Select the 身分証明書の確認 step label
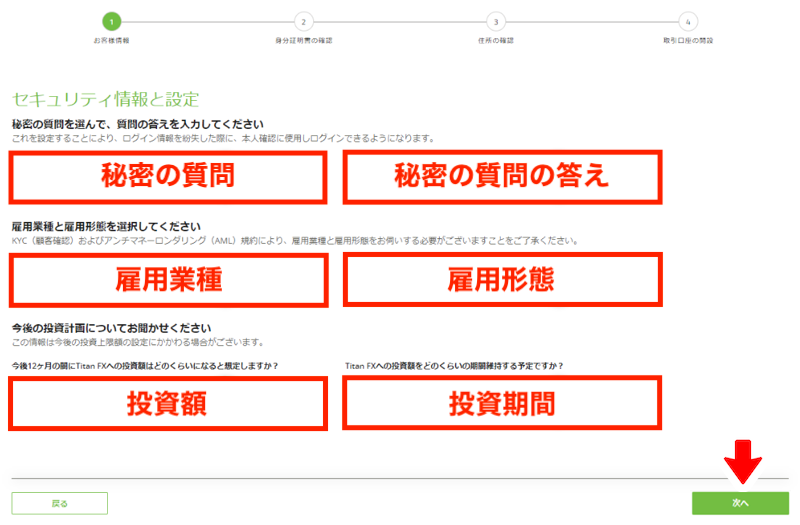The height and width of the screenshot is (525, 800). click(304, 40)
